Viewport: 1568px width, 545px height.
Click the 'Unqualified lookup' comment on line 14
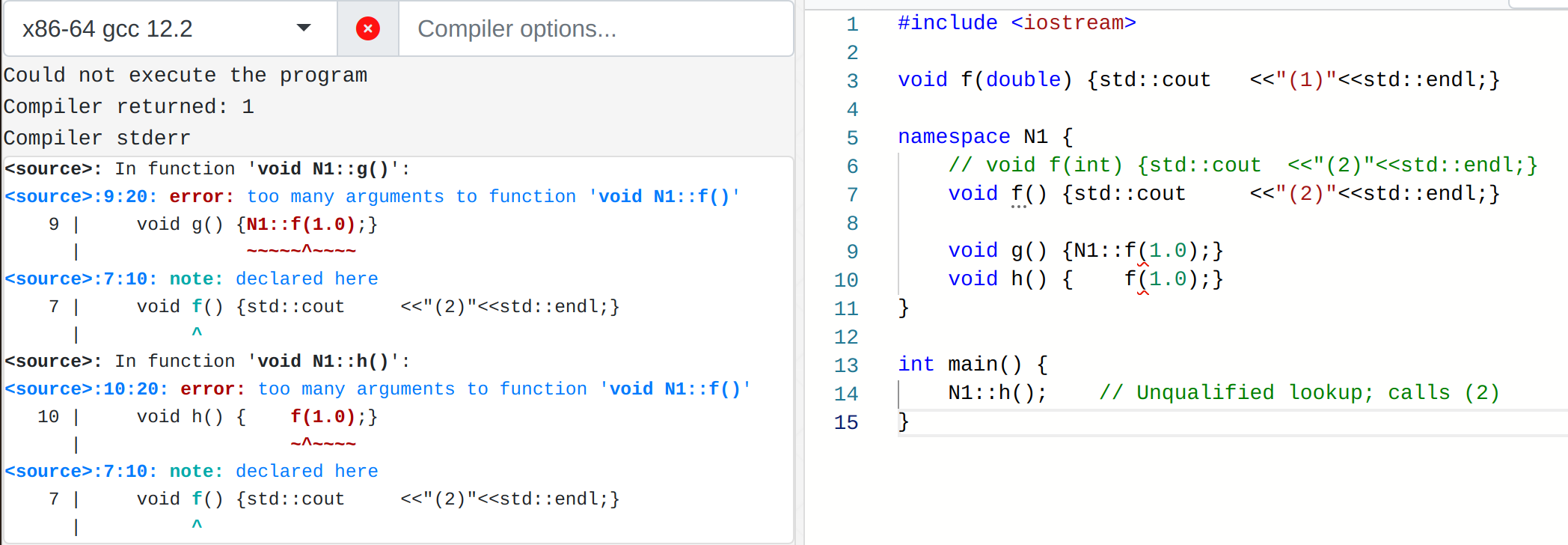tap(1302, 392)
